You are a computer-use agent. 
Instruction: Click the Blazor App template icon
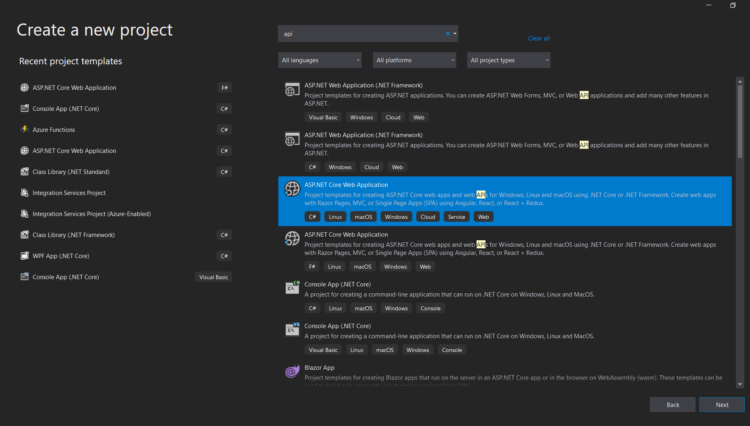292,371
